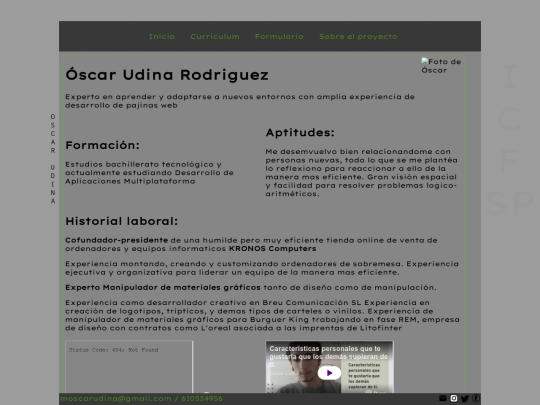
Task: Click the bold KRONOS Computers text
Action: click(272, 249)
